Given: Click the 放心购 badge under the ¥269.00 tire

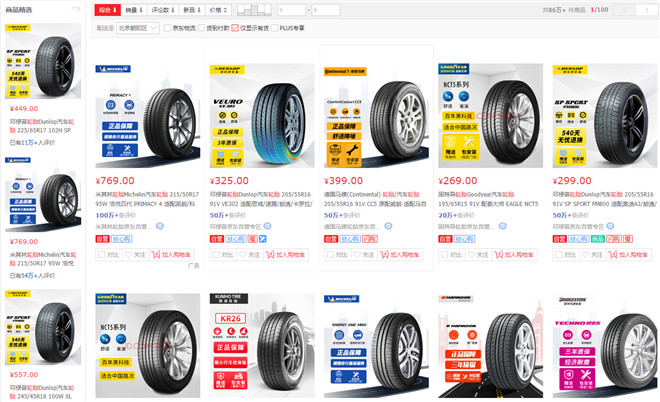Looking at the screenshot, I should click(x=465, y=239).
